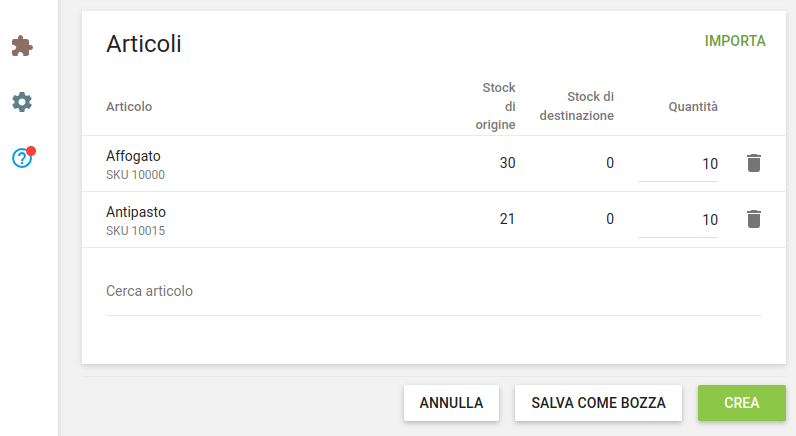The width and height of the screenshot is (796, 436).
Task: Delete the Affogato row with trash icon
Action: 754,163
